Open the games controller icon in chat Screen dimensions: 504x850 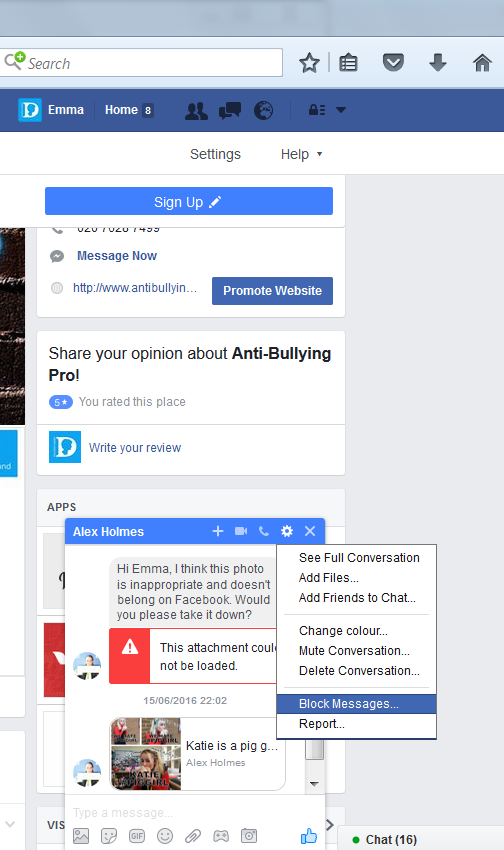[221, 836]
